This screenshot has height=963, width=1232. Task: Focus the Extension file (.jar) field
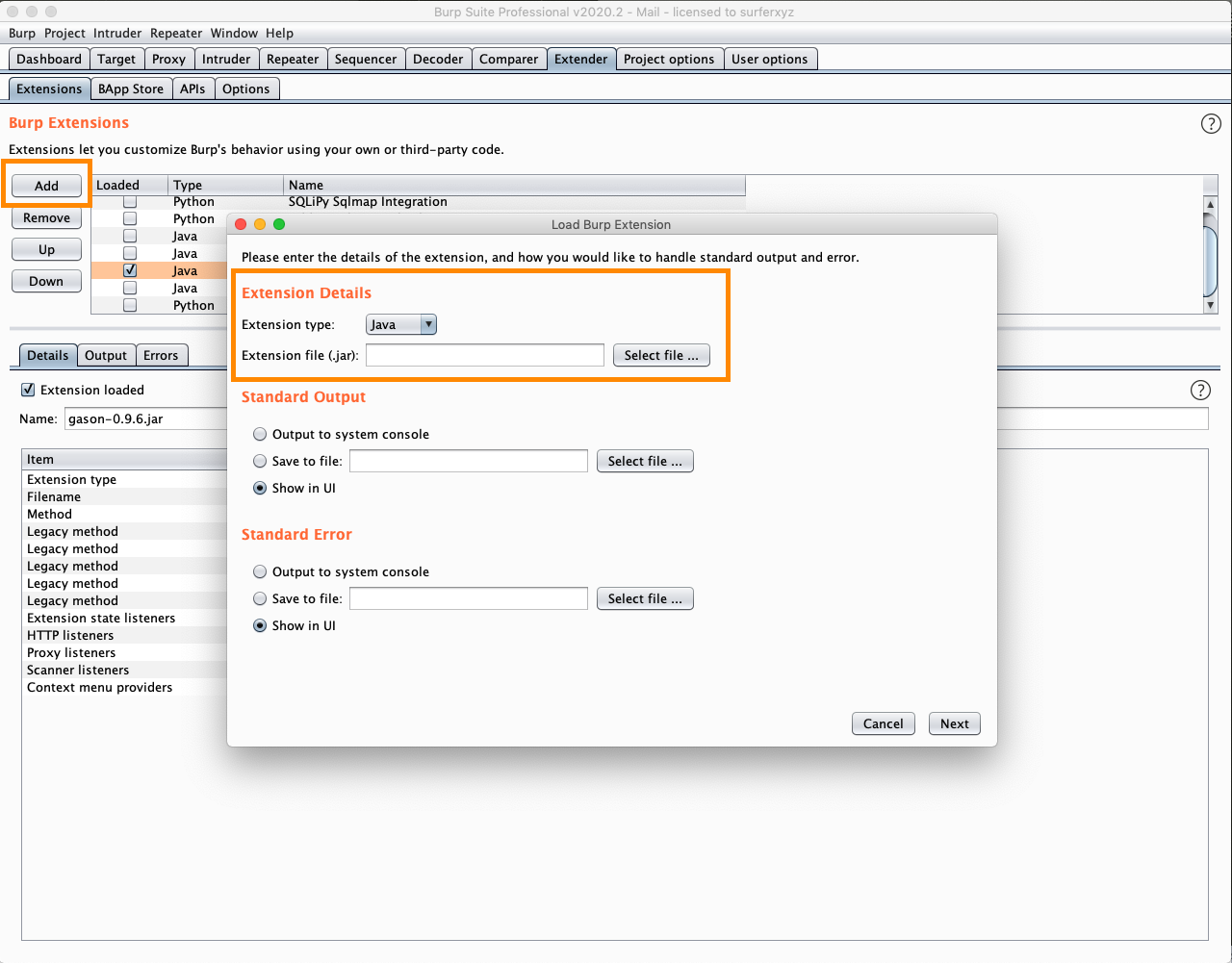pos(485,355)
